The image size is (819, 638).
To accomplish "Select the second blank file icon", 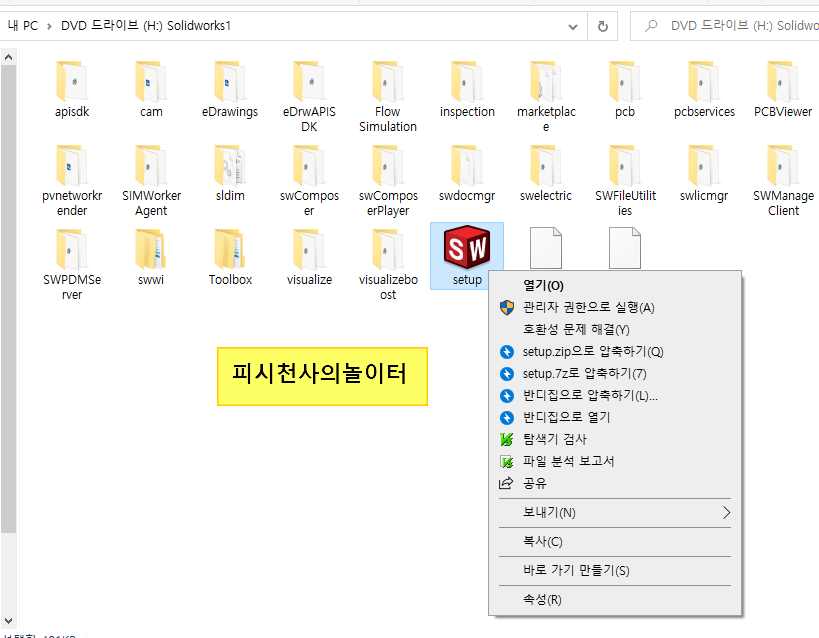I will [625, 248].
